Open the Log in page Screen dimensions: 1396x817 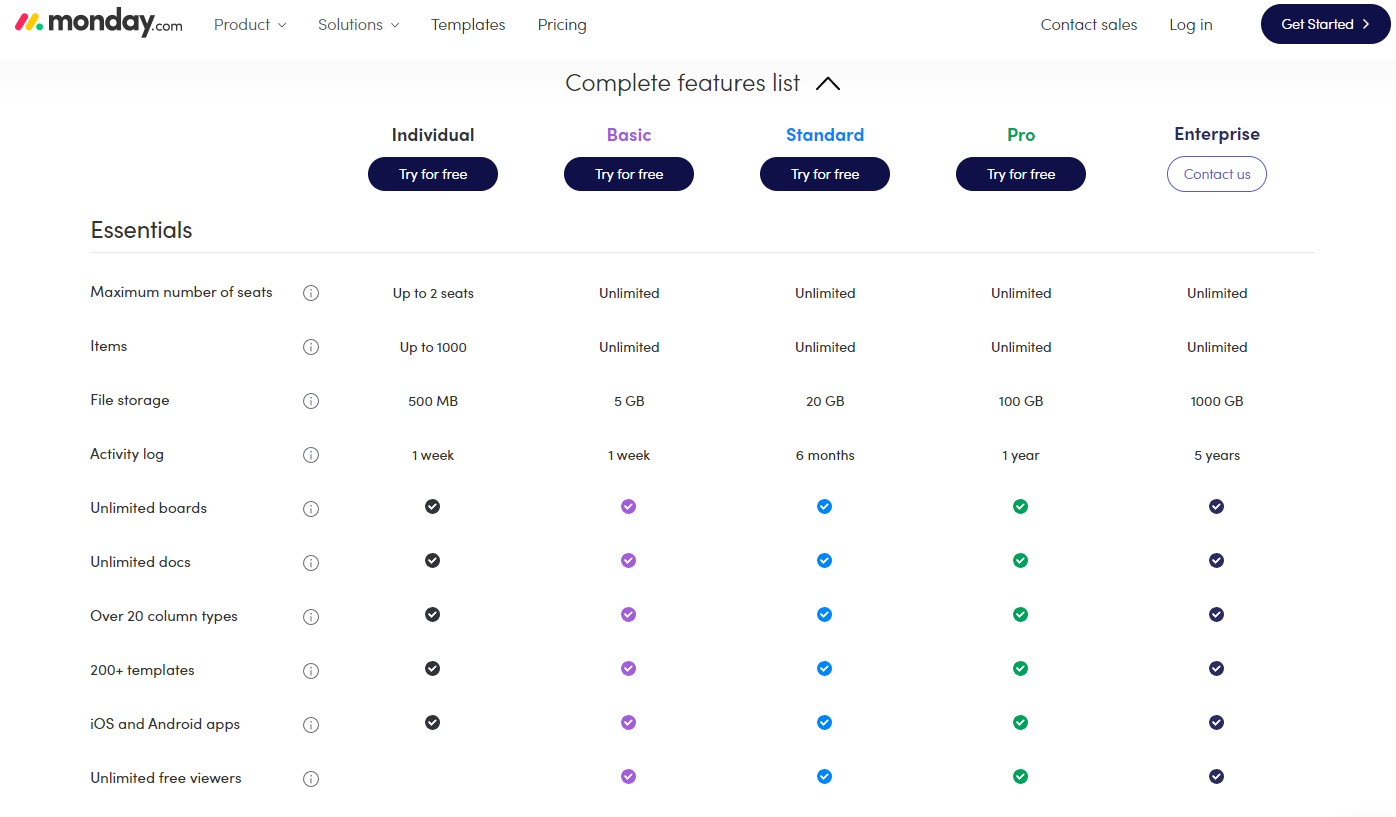[x=1191, y=24]
